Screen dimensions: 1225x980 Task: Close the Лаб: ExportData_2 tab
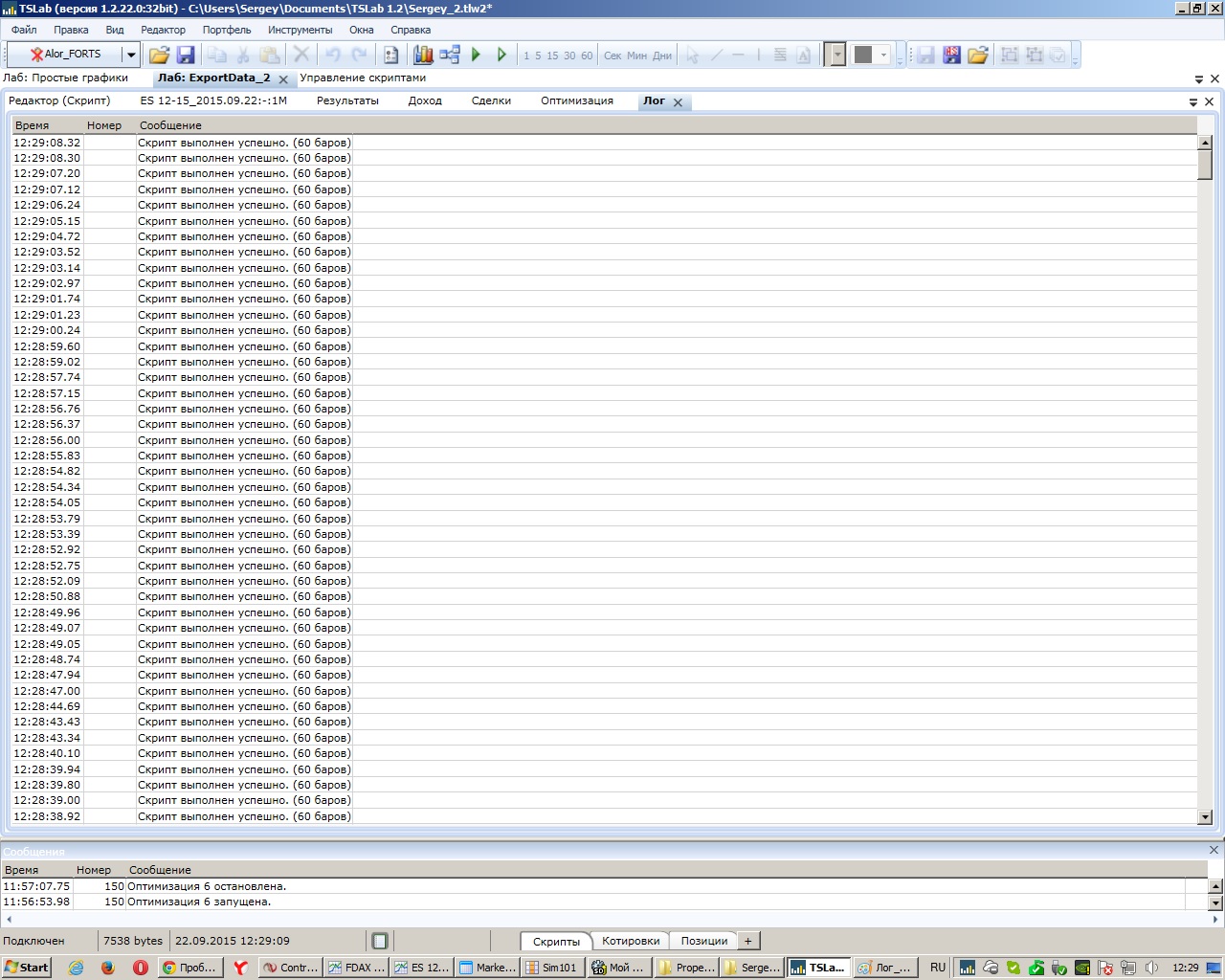click(x=283, y=79)
